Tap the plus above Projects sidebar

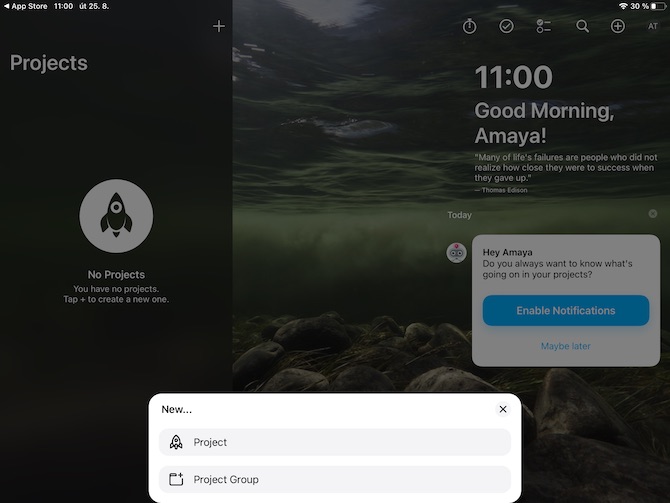(x=219, y=26)
